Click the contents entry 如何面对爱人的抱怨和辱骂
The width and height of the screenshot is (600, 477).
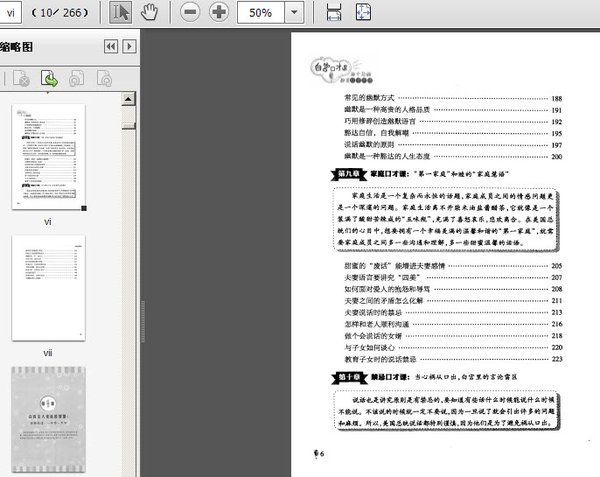(387, 289)
